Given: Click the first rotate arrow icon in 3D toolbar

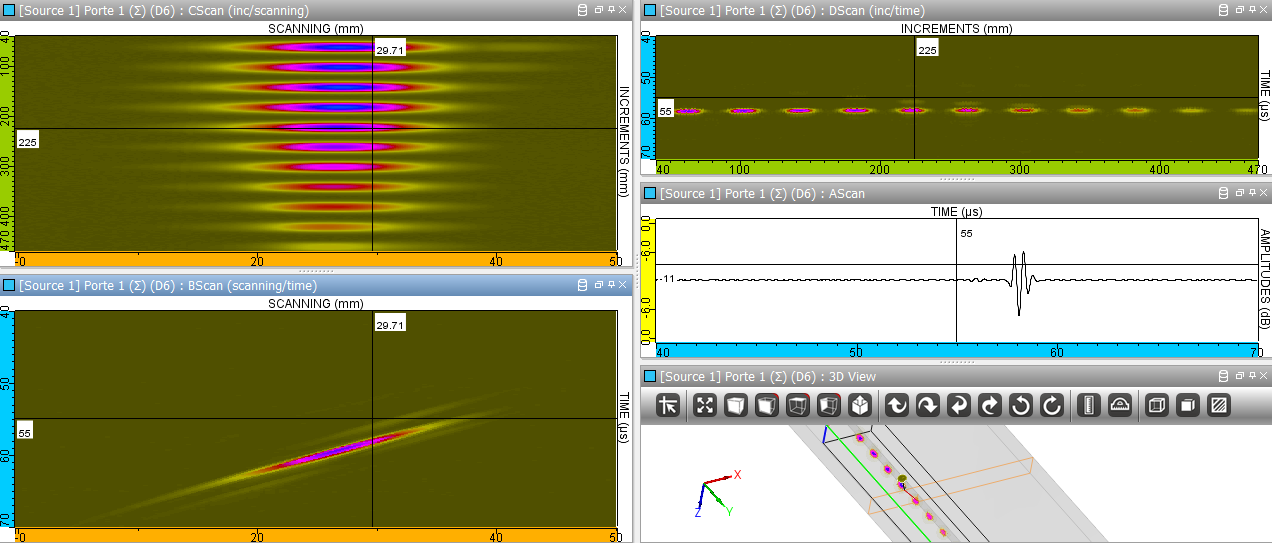Looking at the screenshot, I should 898,405.
